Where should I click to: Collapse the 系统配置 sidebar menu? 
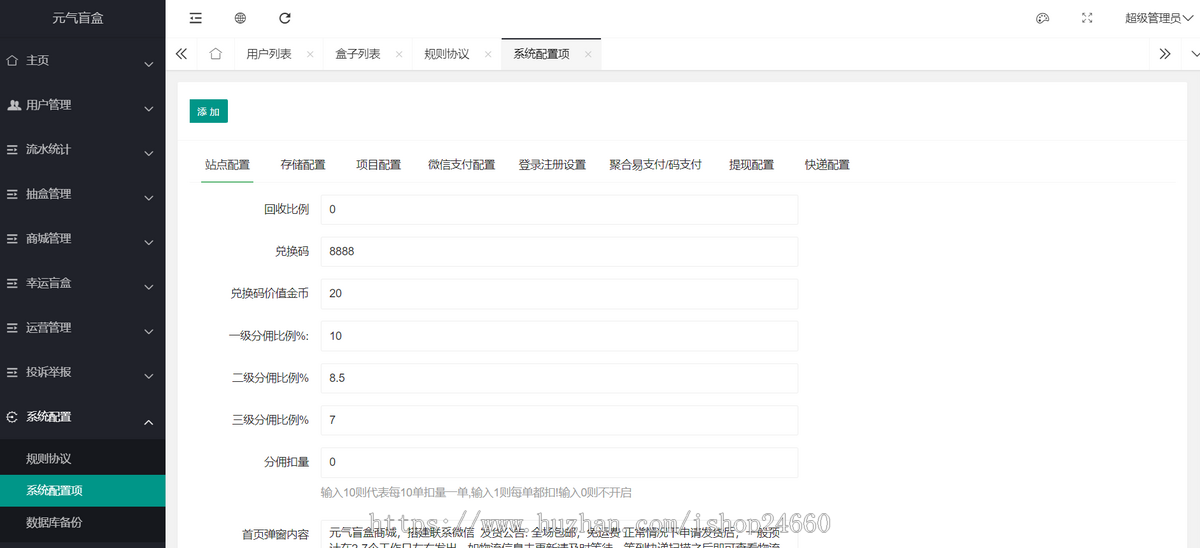[82, 417]
